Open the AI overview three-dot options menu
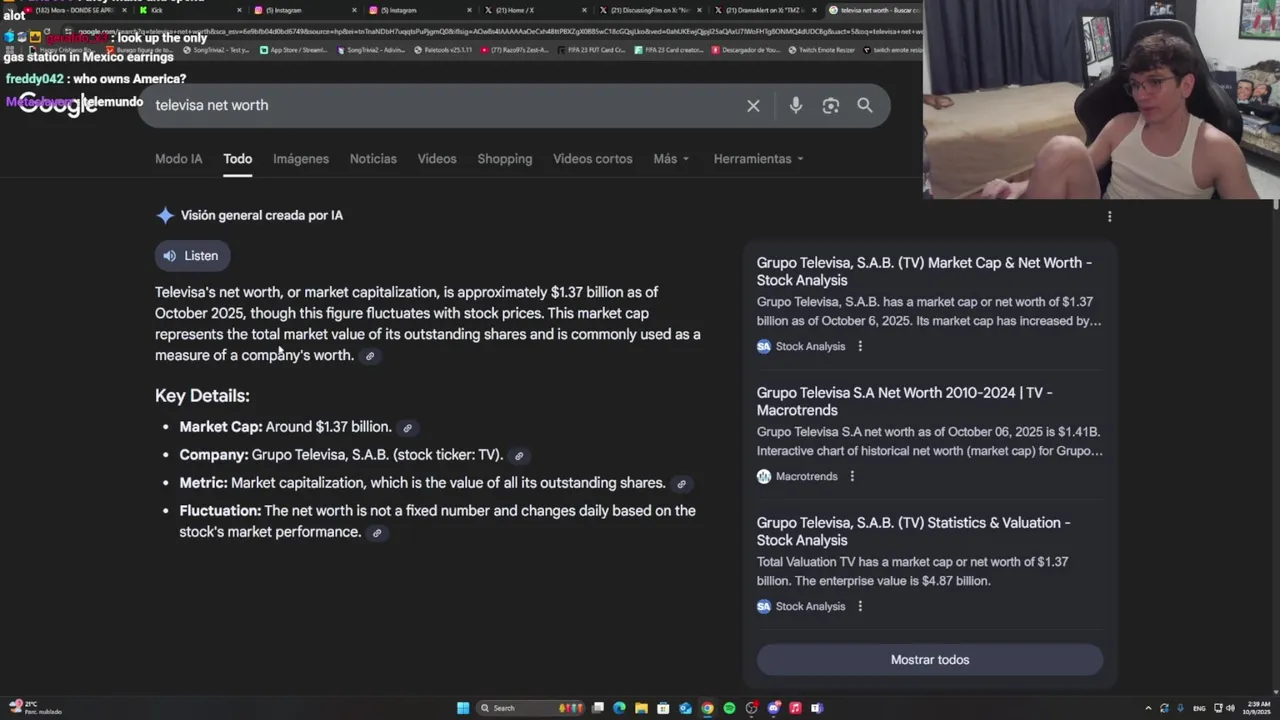This screenshot has height=720, width=1280. (x=1109, y=216)
